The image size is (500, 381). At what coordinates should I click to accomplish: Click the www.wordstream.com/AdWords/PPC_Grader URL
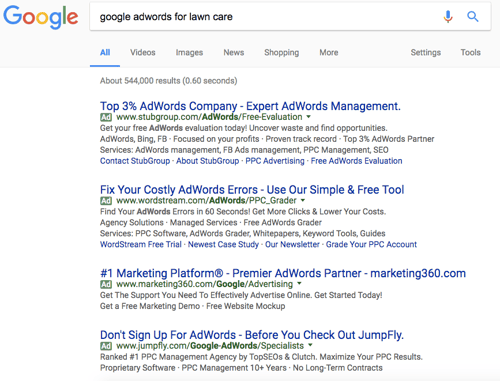tap(206, 201)
